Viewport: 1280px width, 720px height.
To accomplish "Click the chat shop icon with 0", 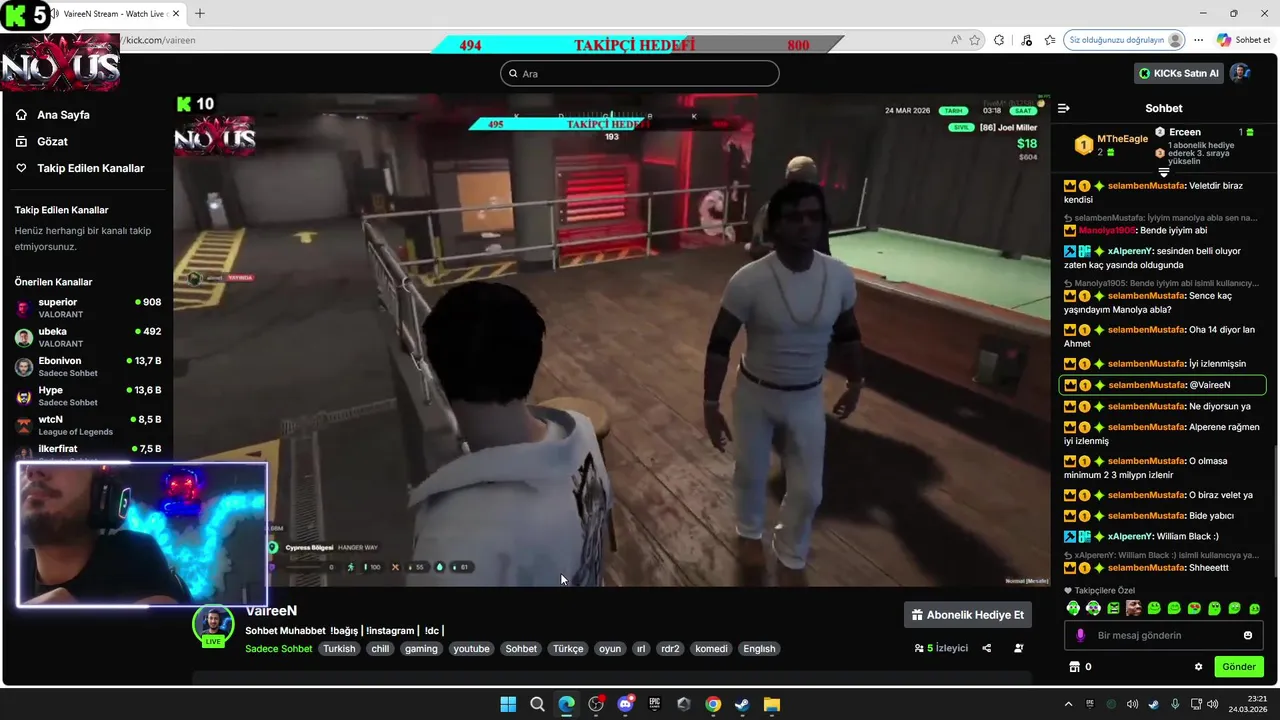I will click(x=1080, y=667).
